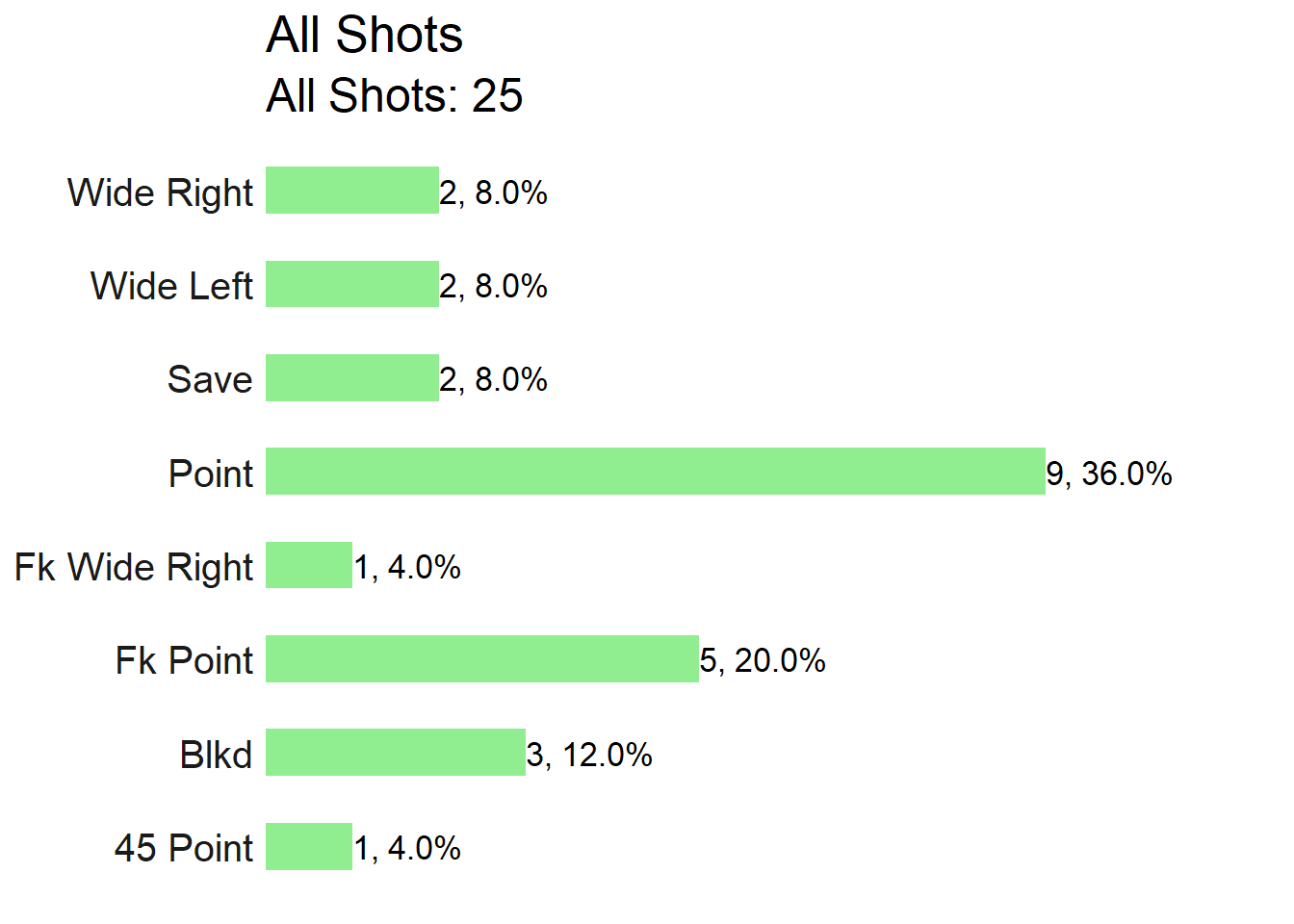
Task: Click the 45 Point axis label
Action: [x=184, y=848]
